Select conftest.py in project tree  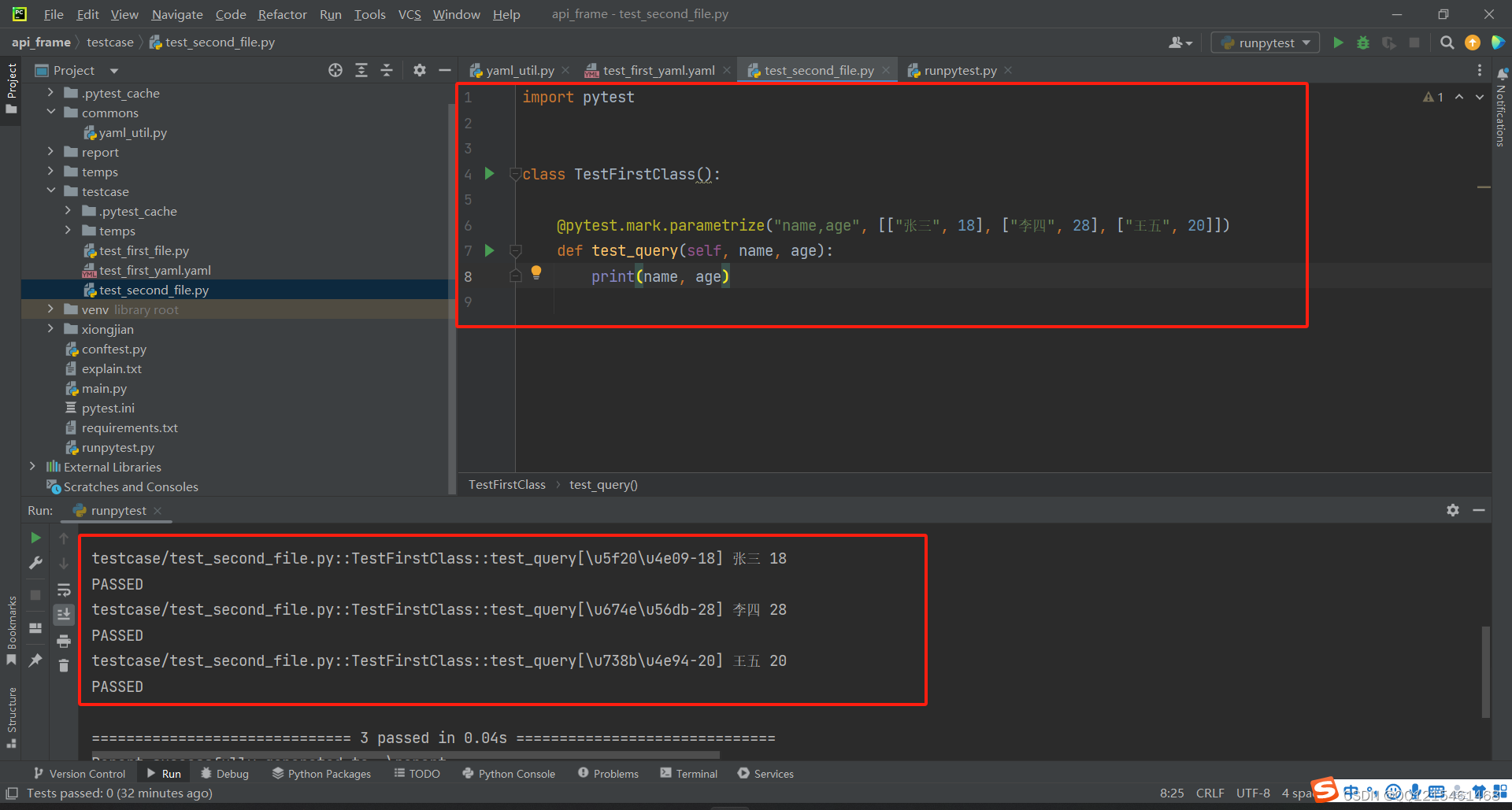106,349
